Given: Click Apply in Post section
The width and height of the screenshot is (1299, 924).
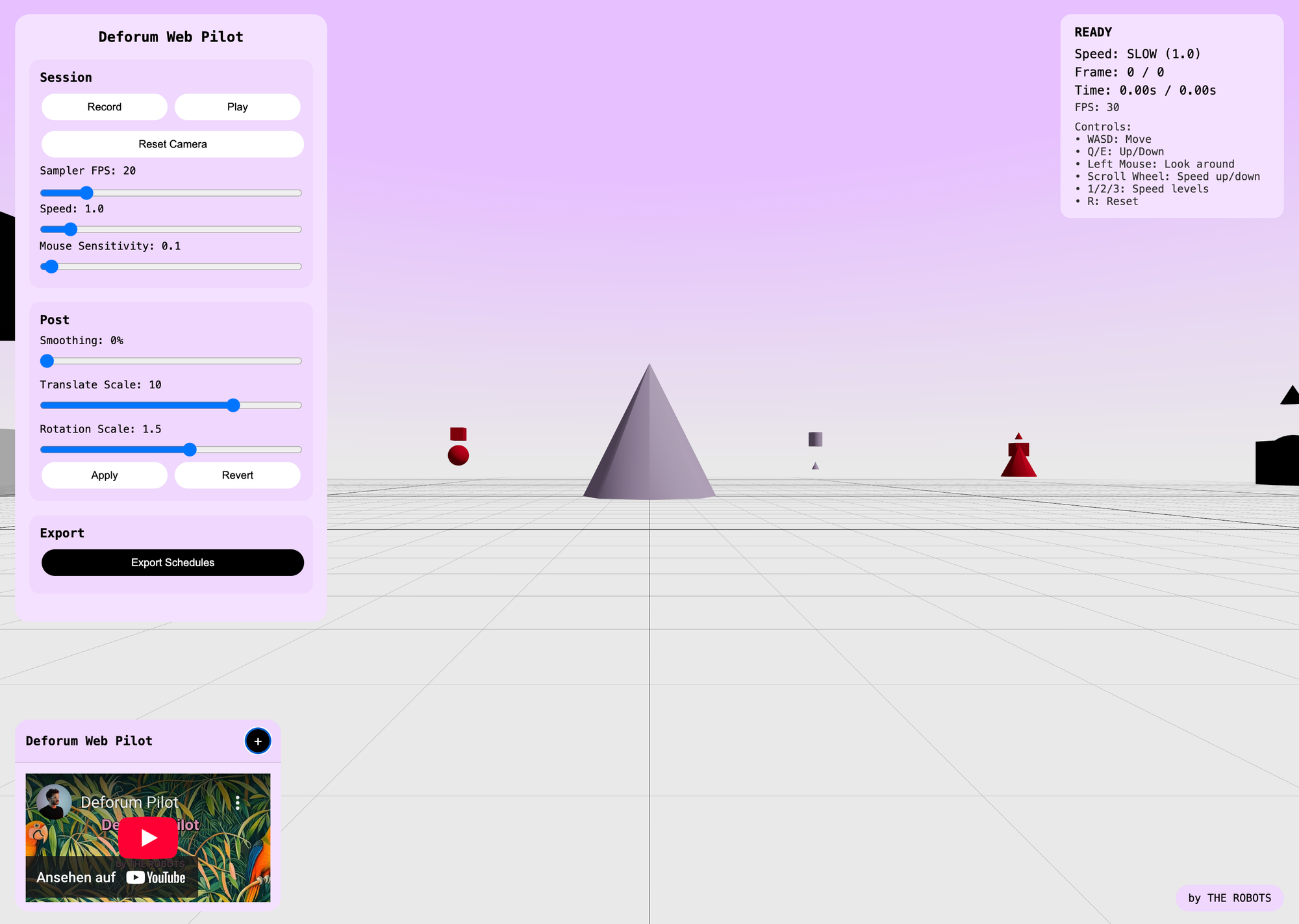Looking at the screenshot, I should click(105, 475).
